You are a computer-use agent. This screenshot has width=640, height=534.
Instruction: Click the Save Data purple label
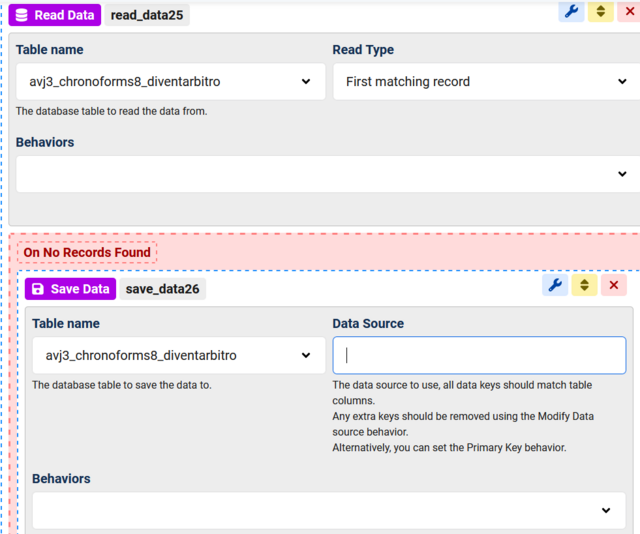pos(71,289)
